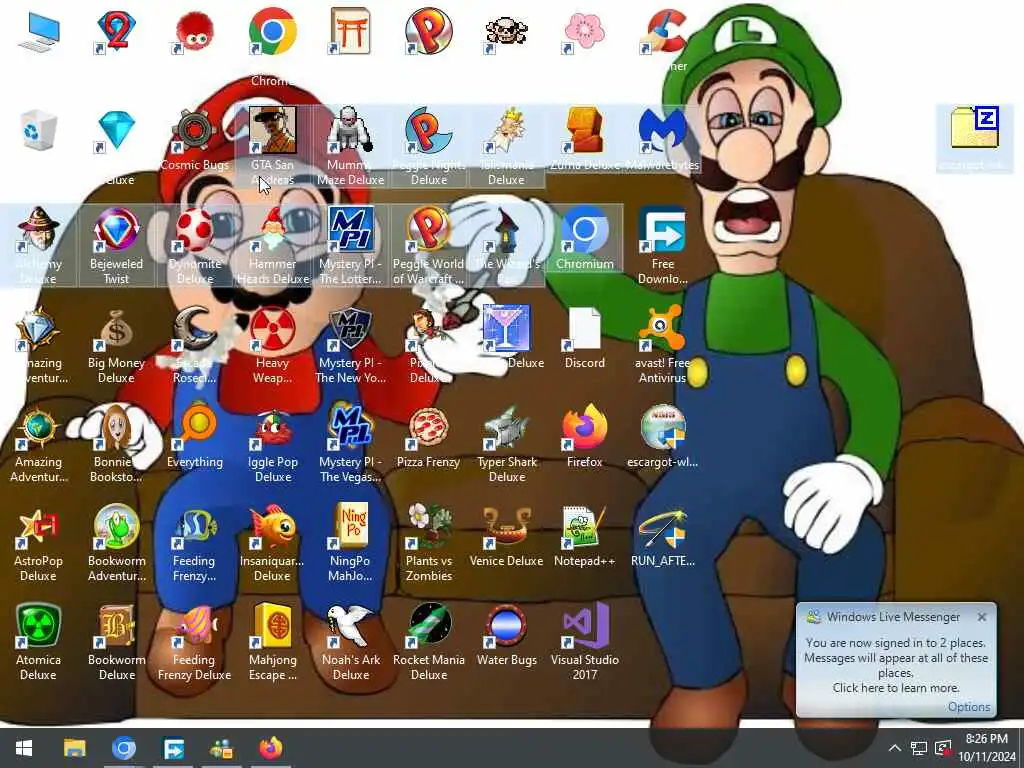Select the avast! Free Antivirus icon
The width and height of the screenshot is (1024, 768).
click(x=662, y=328)
